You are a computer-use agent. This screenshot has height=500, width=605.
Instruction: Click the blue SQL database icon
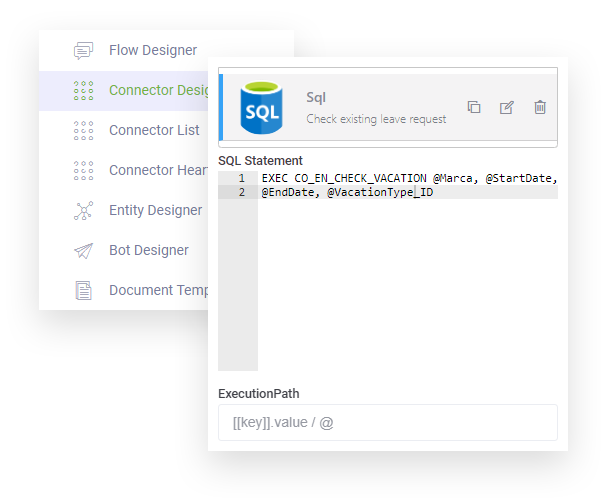click(x=261, y=107)
